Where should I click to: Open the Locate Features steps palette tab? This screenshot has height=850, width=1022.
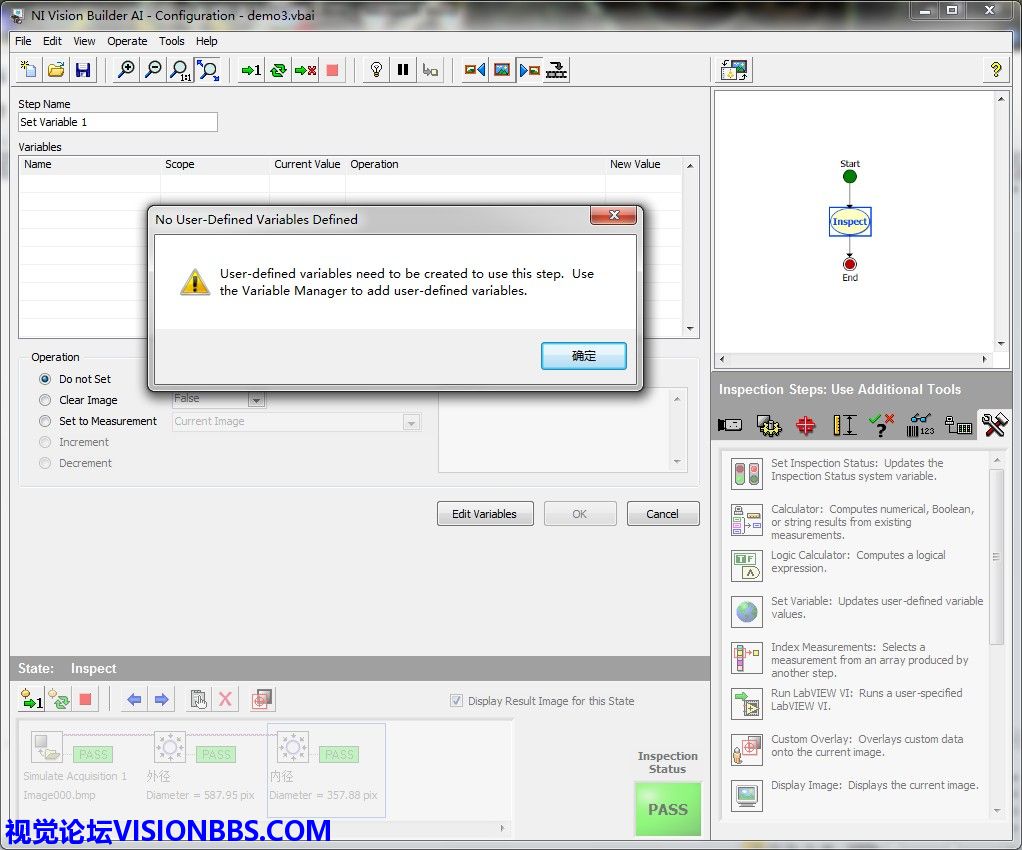tap(806, 425)
